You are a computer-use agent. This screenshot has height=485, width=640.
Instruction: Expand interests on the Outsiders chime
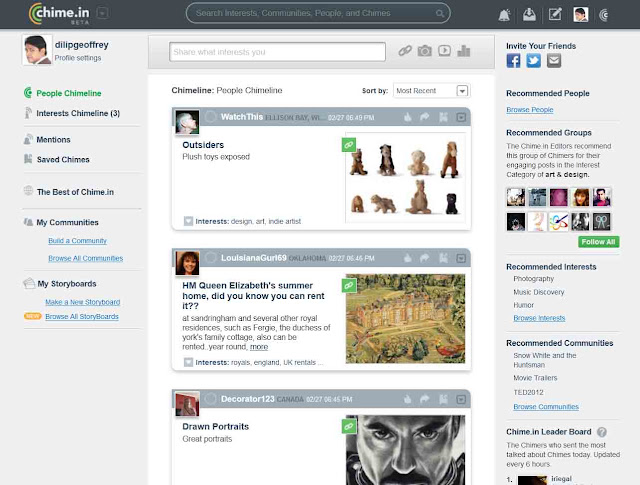pos(188,221)
